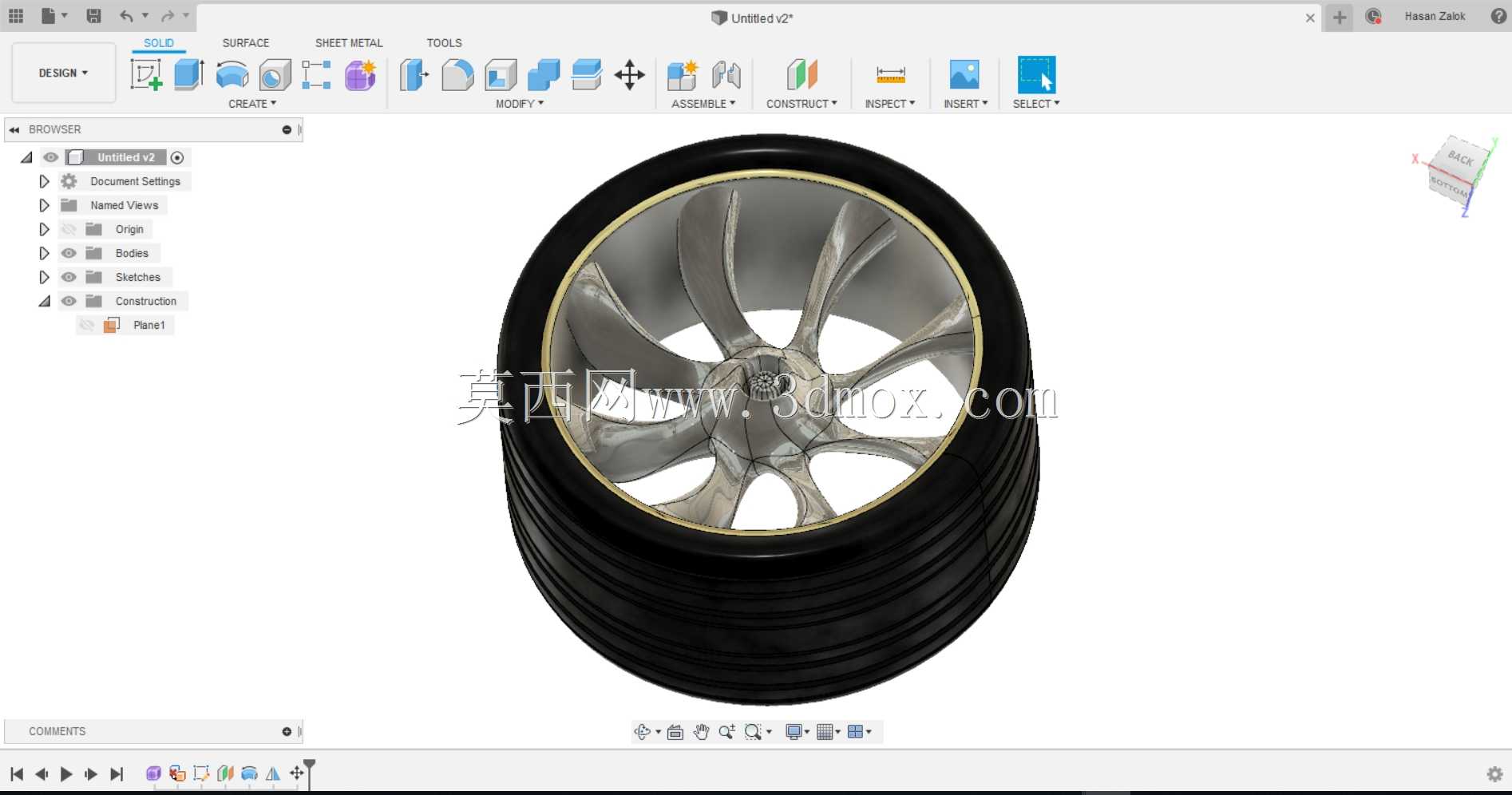Switch to the SOLID tab

point(159,43)
